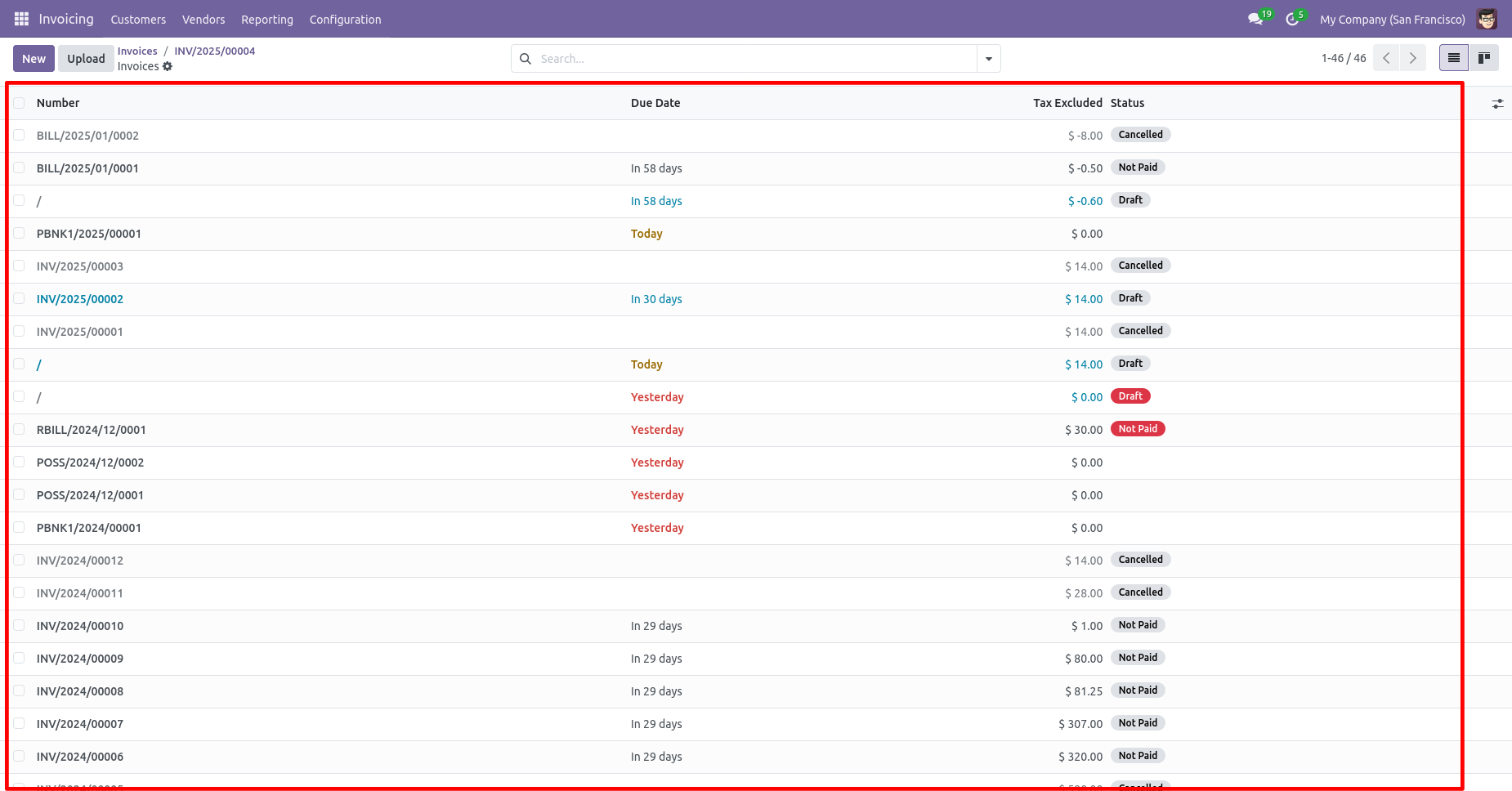Screen dimensions: 1512x791
Task: Click into the Search field
Action: click(x=756, y=59)
